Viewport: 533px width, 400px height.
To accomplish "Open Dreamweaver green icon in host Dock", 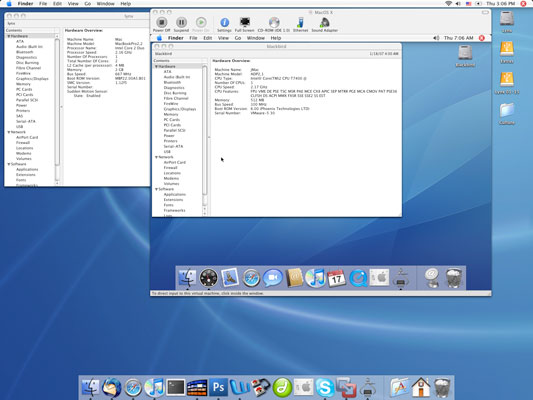I will click(x=282, y=387).
